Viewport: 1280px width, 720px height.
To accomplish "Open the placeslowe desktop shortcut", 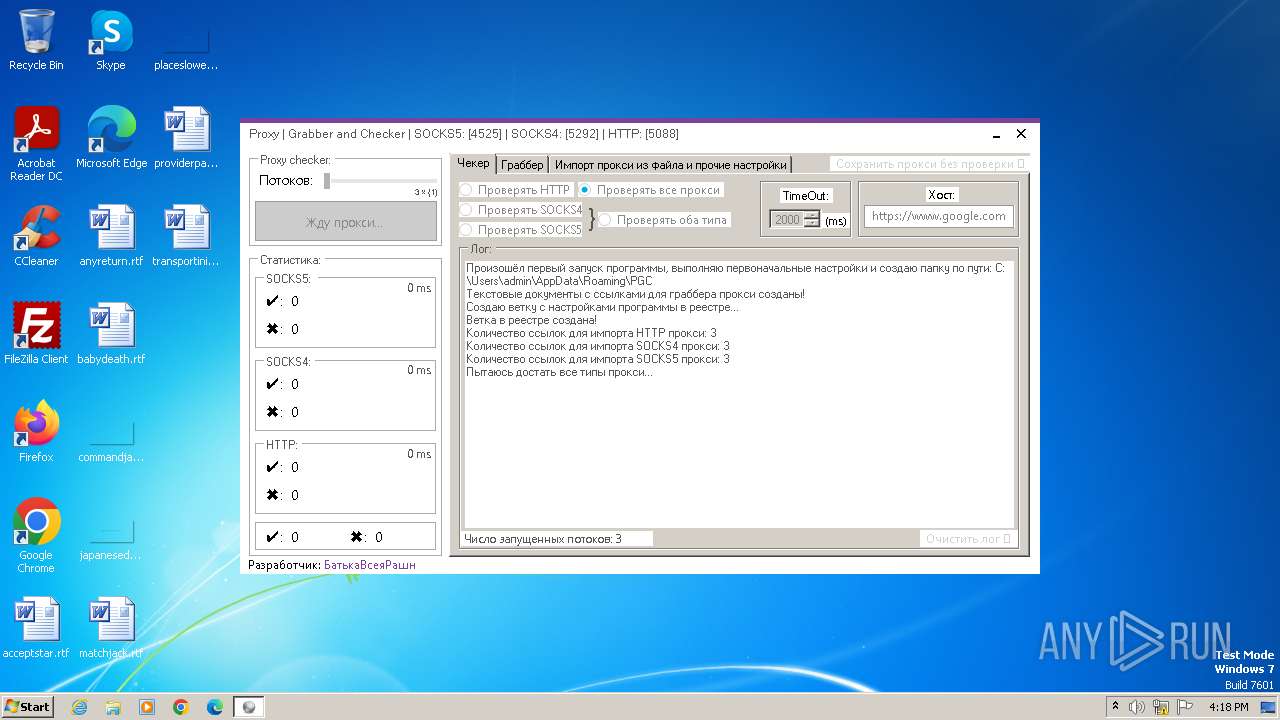I will pyautogui.click(x=185, y=40).
